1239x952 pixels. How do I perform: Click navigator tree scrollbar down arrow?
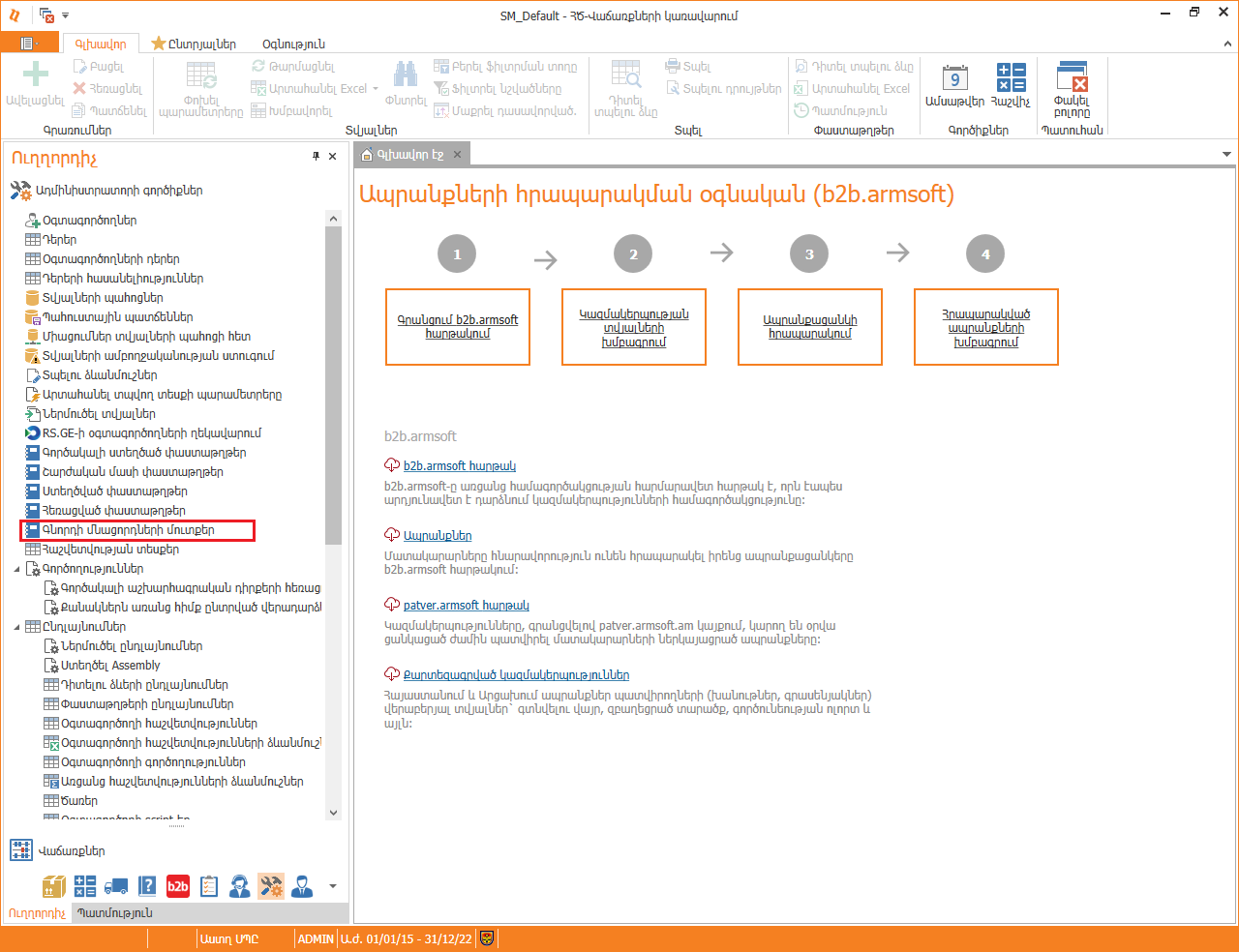(334, 813)
